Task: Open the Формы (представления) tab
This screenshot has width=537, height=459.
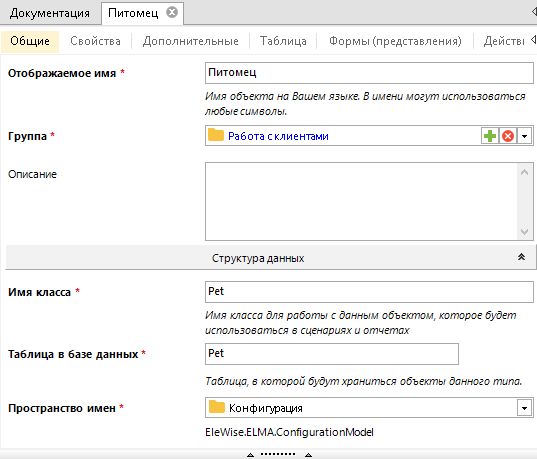Action: [x=395, y=41]
